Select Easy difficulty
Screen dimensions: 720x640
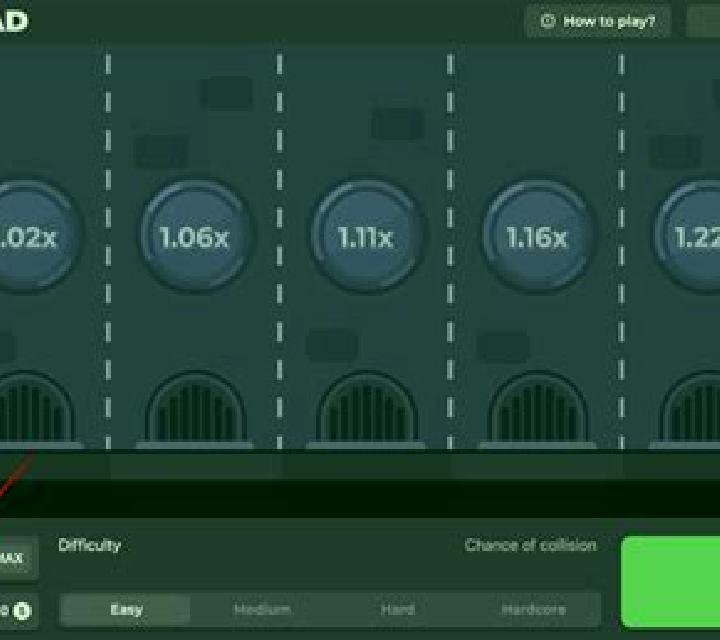click(x=125, y=610)
